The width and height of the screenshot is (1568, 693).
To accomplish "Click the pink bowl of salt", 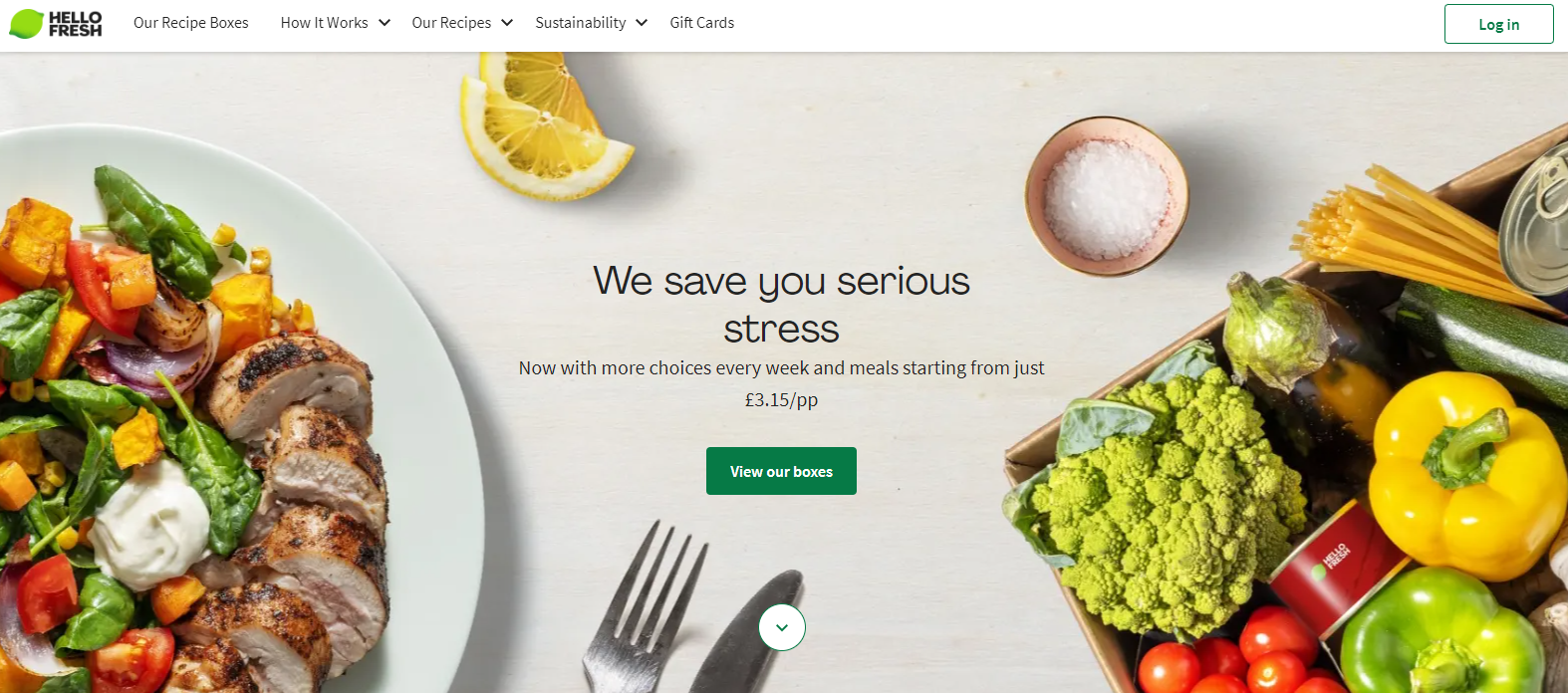I will pos(1107,196).
